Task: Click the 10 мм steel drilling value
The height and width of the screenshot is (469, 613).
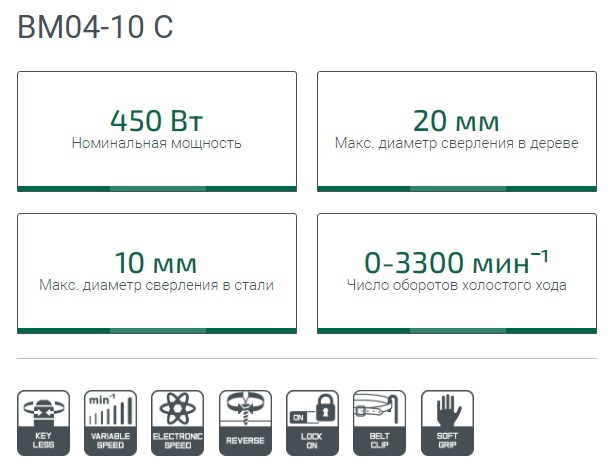Action: pyautogui.click(x=156, y=263)
